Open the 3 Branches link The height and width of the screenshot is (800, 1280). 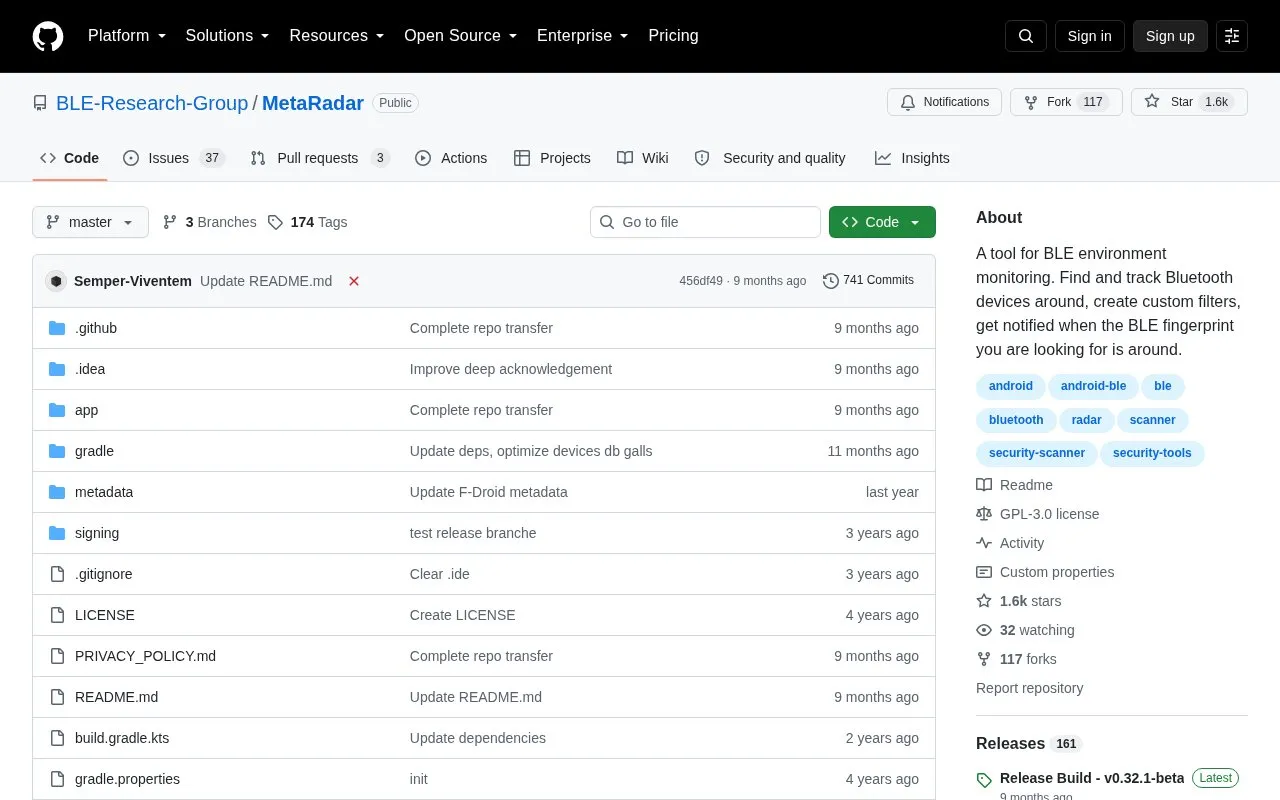point(209,222)
